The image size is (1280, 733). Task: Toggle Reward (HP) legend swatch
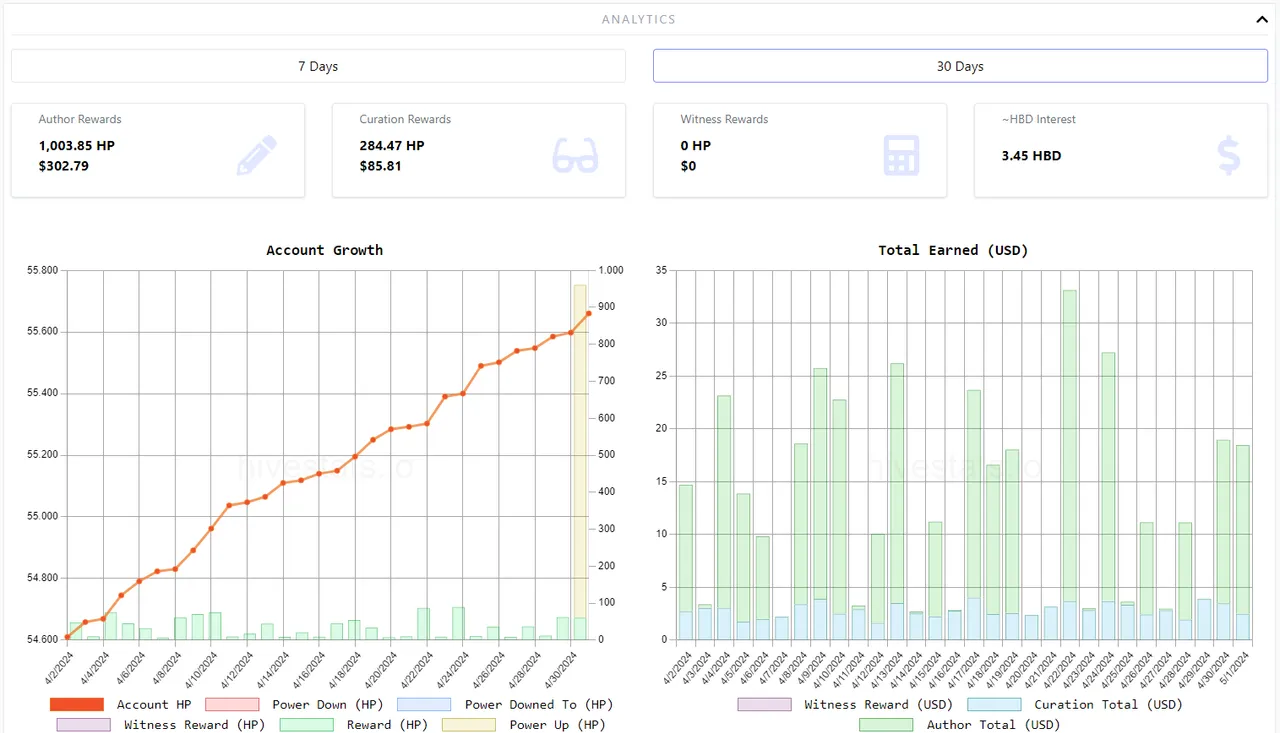point(306,724)
